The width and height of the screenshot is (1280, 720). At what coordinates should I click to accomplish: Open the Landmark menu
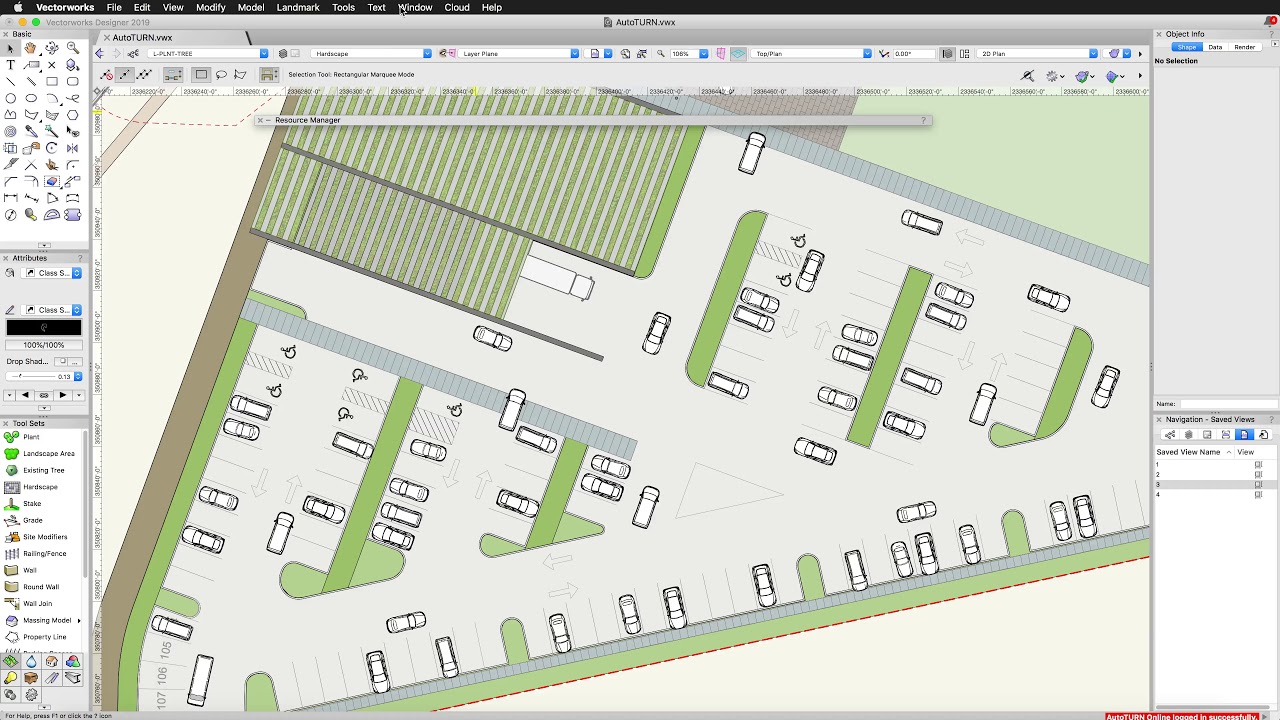coord(298,7)
